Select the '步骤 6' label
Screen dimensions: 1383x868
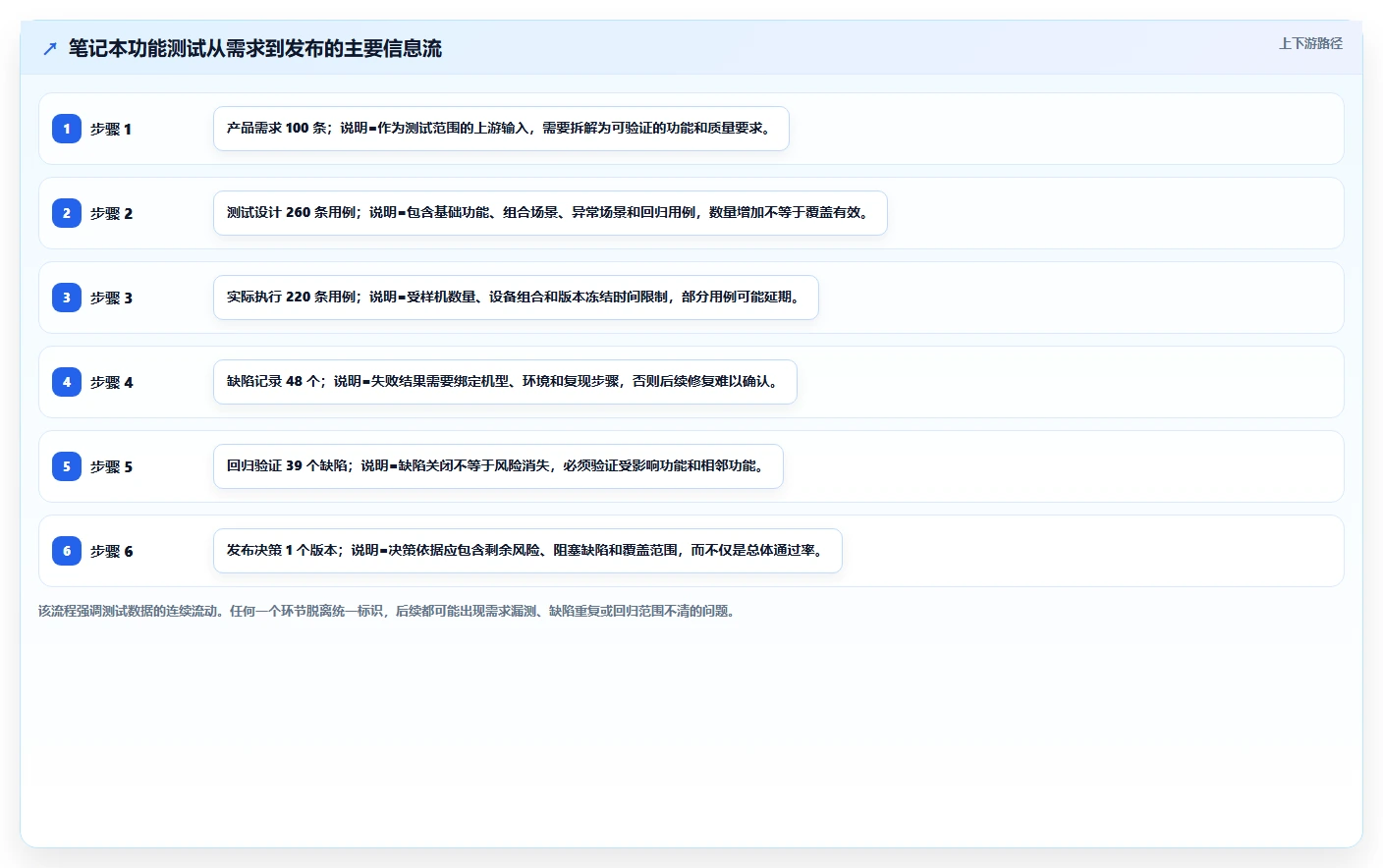coord(111,551)
